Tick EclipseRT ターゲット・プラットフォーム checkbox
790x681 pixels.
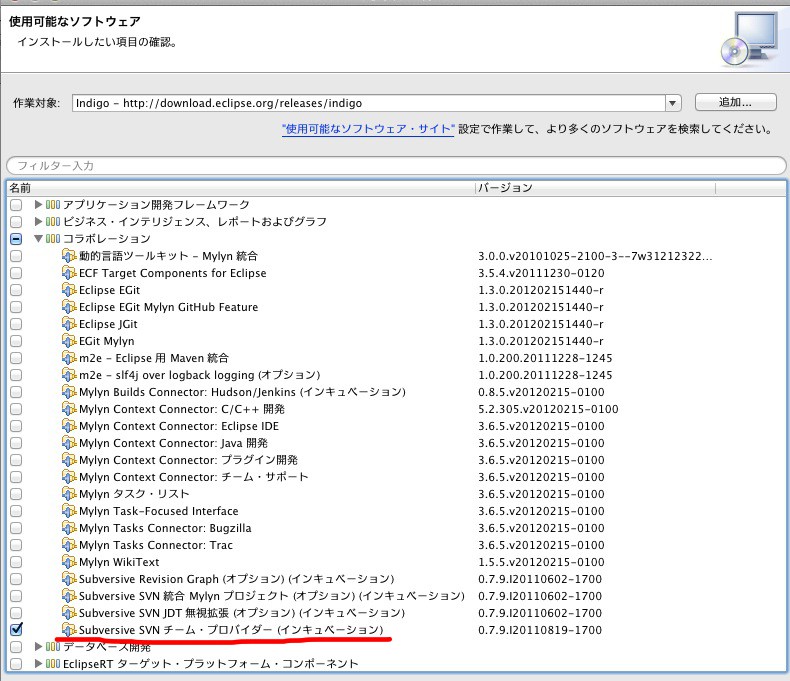coord(16,663)
